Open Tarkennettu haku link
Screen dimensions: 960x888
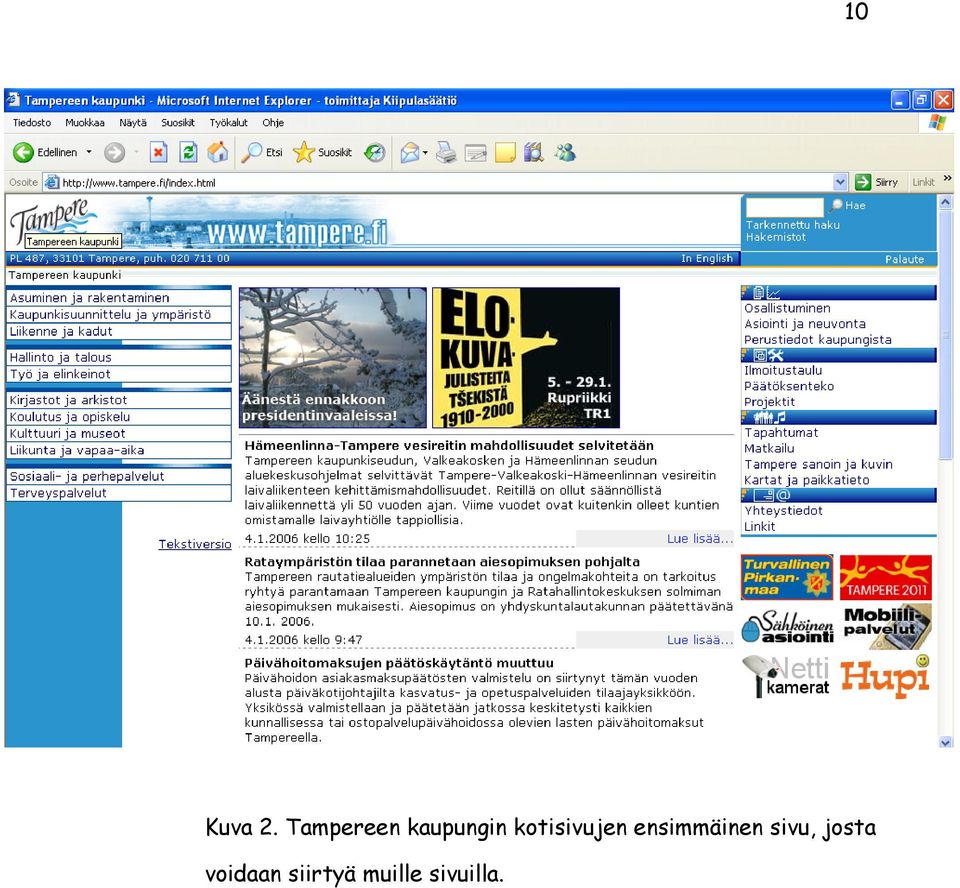(x=792, y=225)
